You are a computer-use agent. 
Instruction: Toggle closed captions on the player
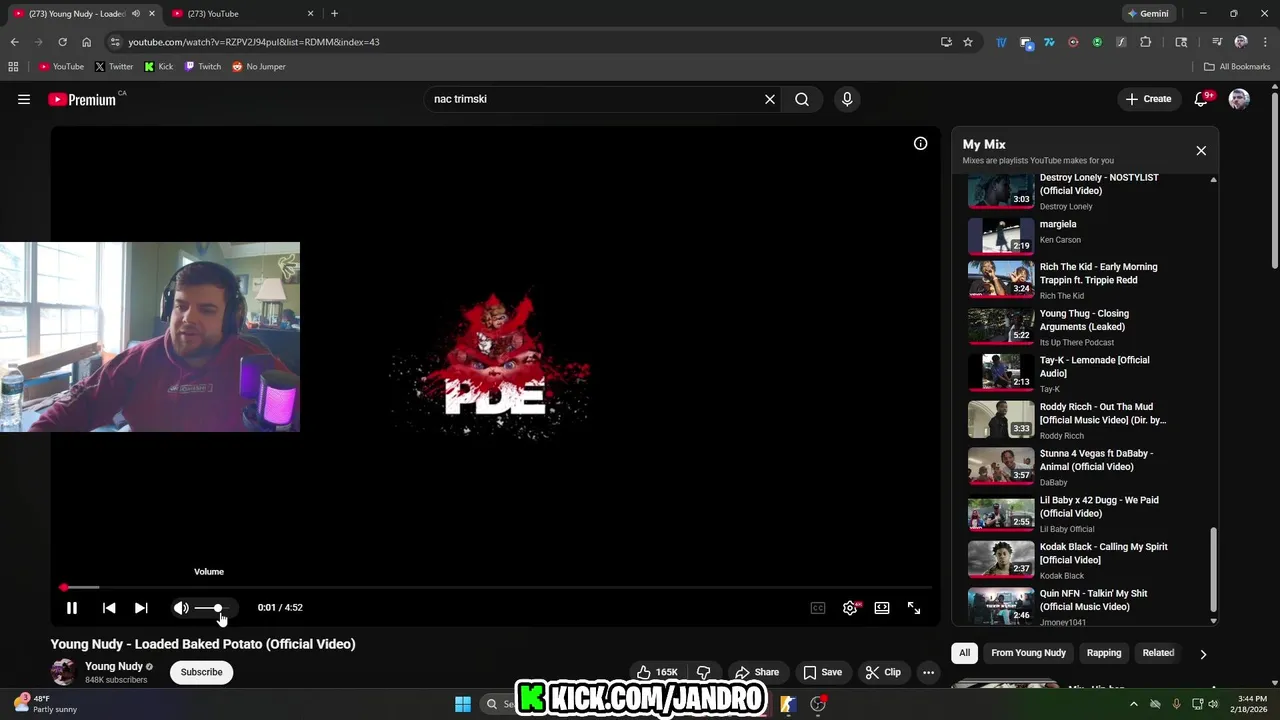[818, 608]
